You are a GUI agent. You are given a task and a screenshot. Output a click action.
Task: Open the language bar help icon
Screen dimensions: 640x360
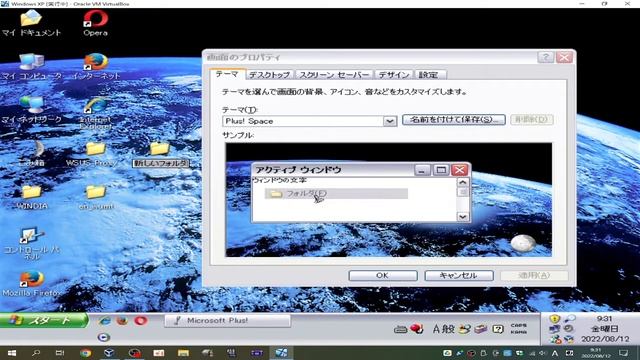[498, 329]
